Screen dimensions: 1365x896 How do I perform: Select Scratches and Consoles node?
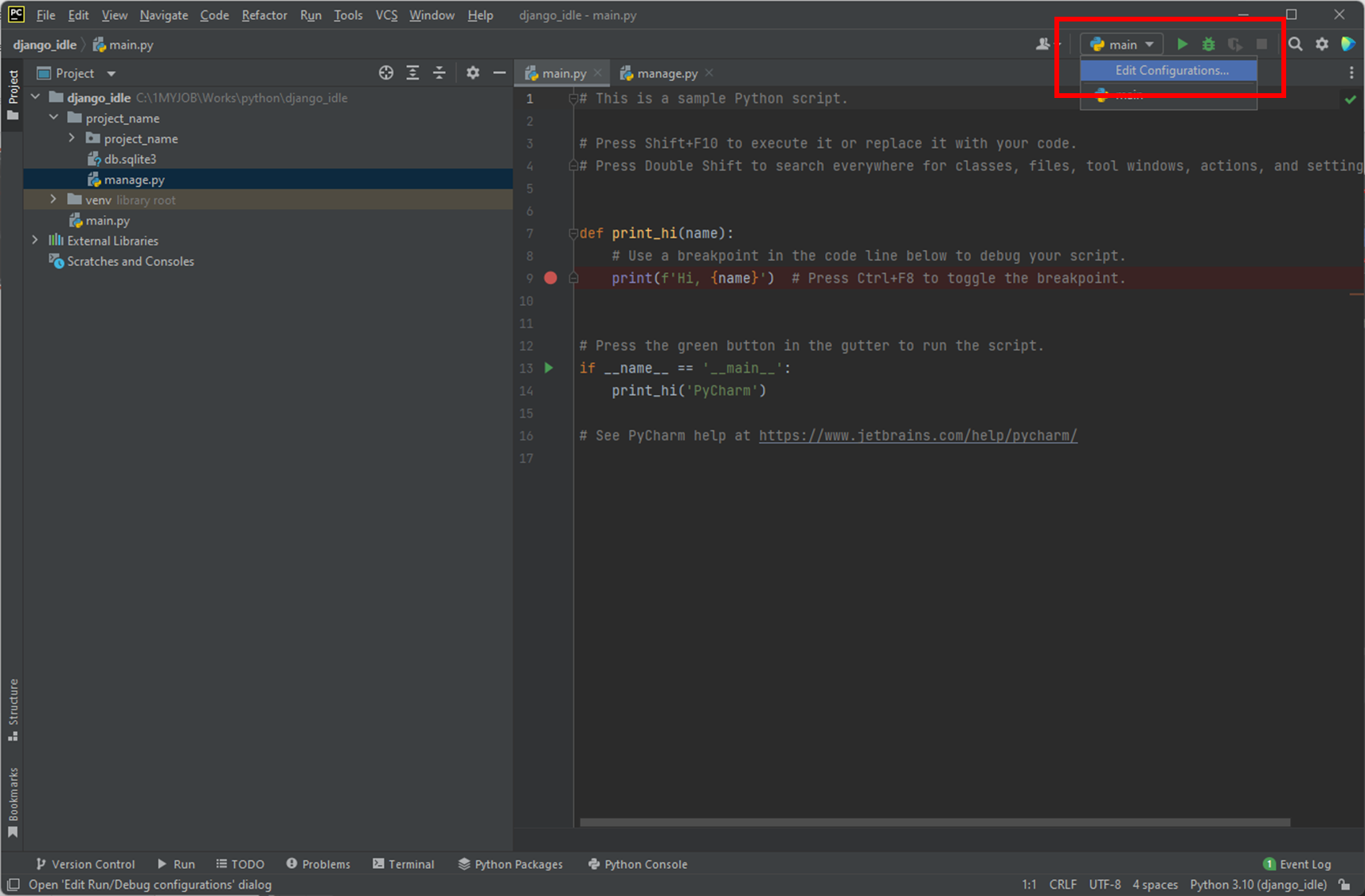point(131,261)
